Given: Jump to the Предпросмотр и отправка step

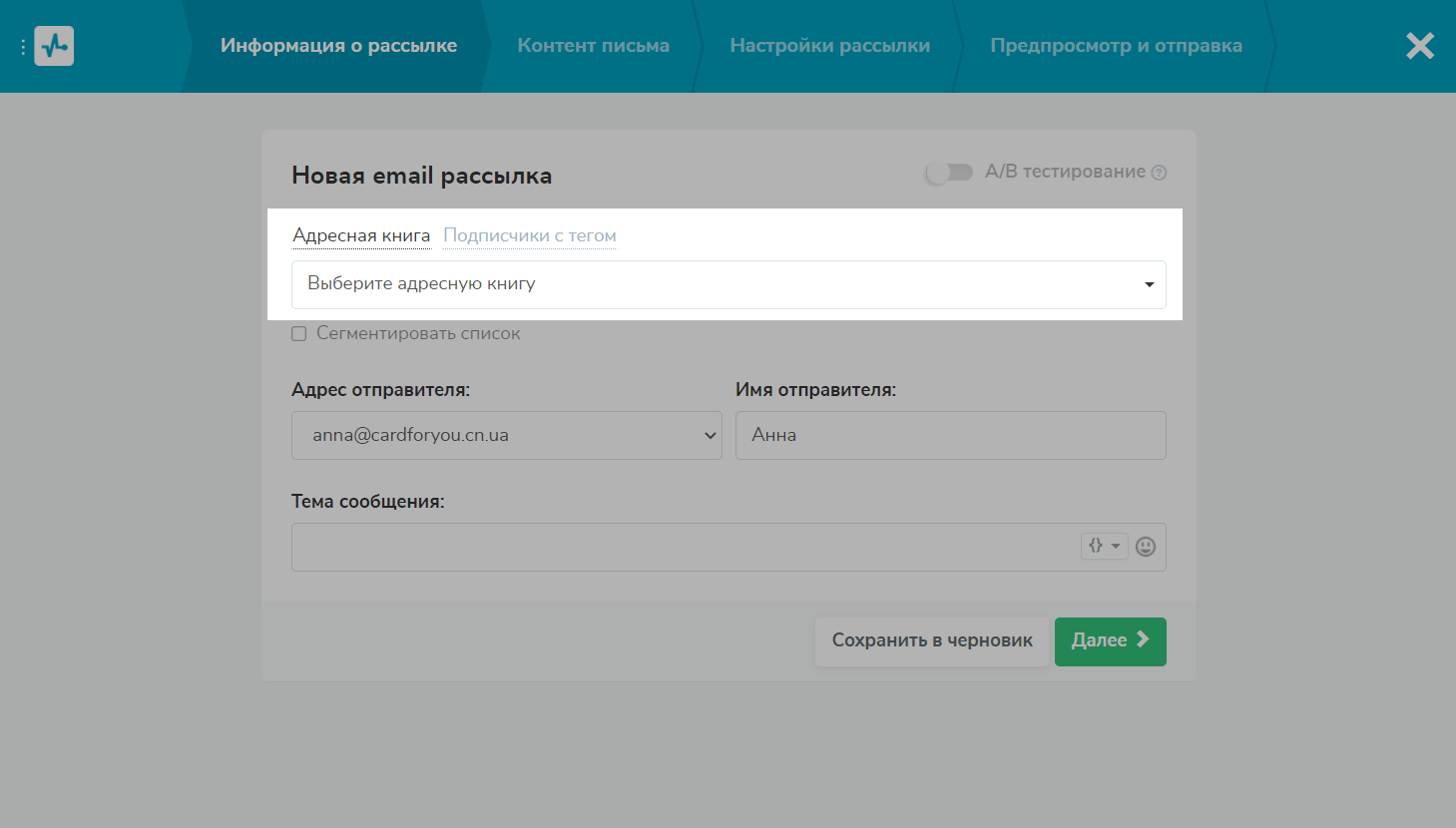Looking at the screenshot, I should pos(1116,46).
